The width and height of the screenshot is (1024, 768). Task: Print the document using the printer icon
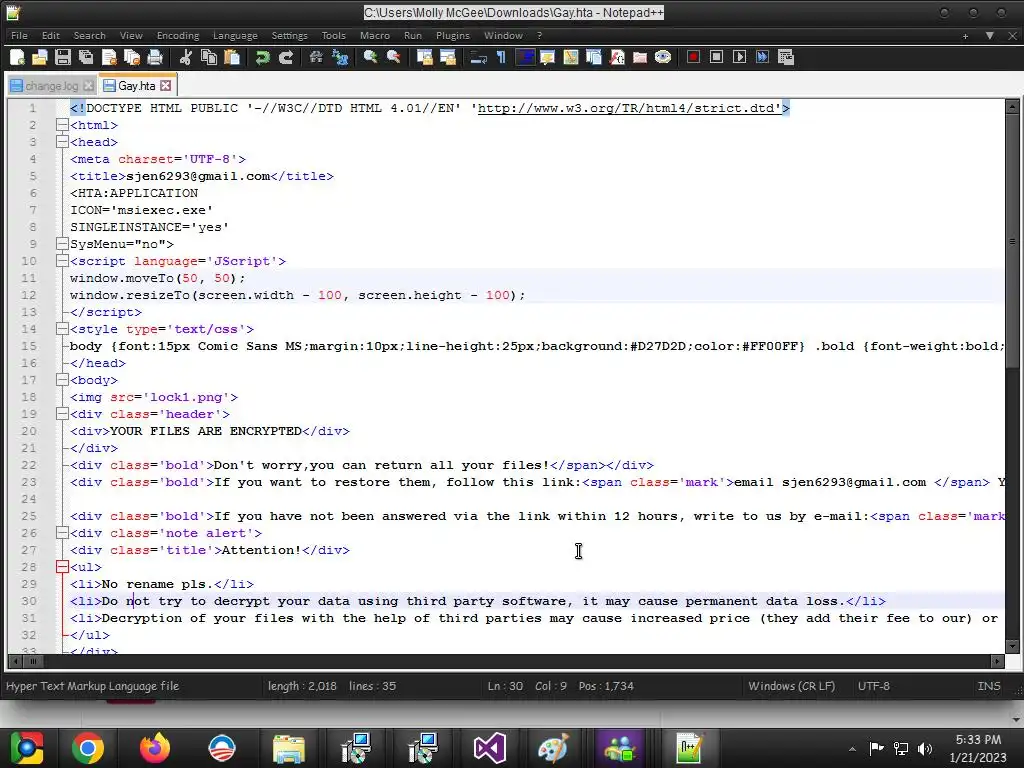pyautogui.click(x=155, y=57)
